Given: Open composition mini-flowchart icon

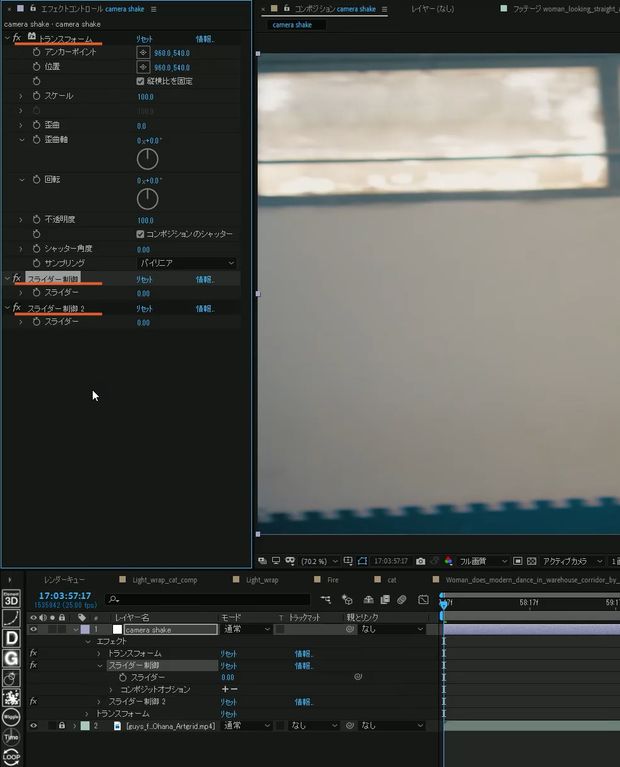Looking at the screenshot, I should [326, 599].
